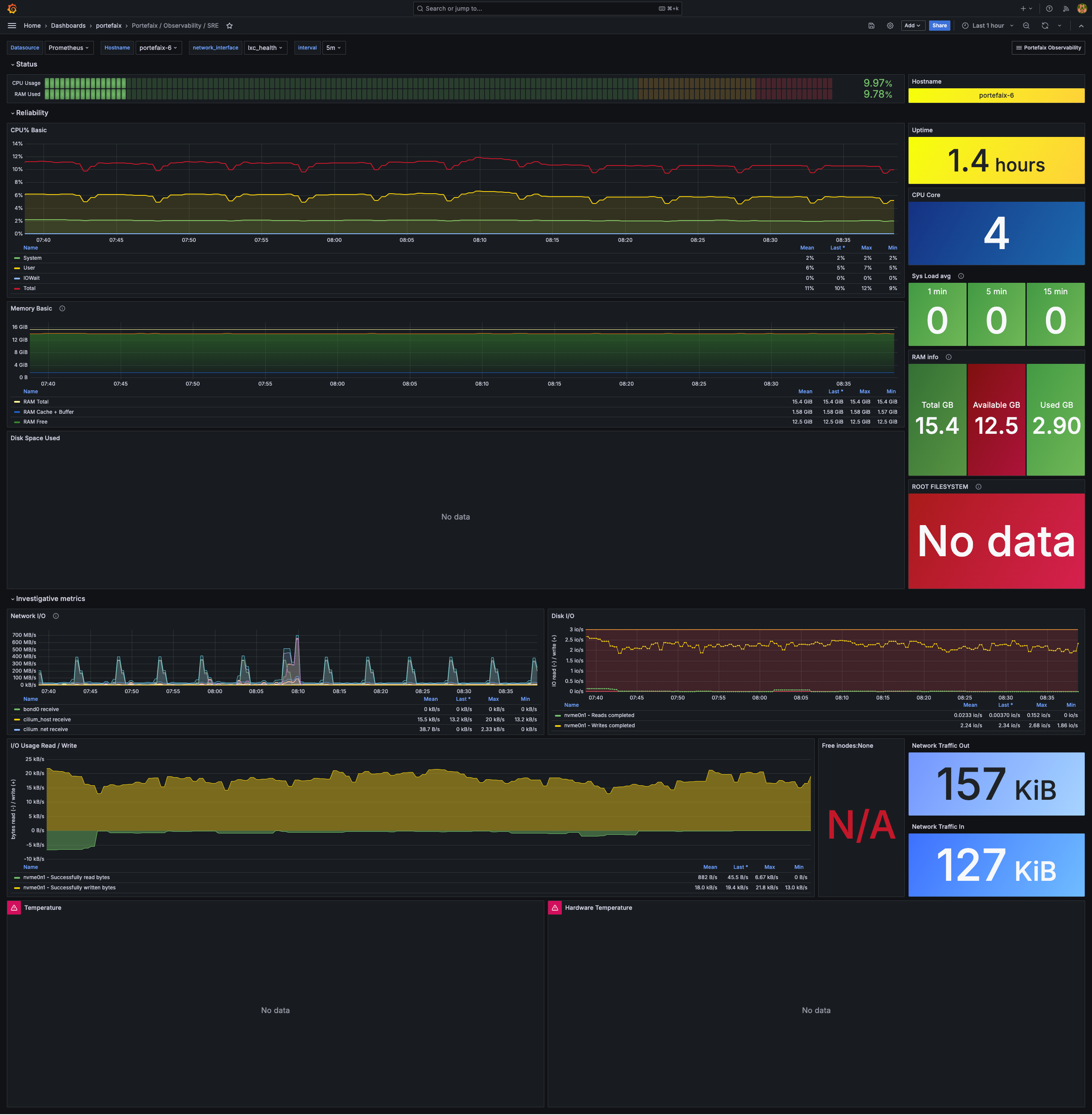
Task: Open dashboard settings gear icon
Action: pos(890,26)
